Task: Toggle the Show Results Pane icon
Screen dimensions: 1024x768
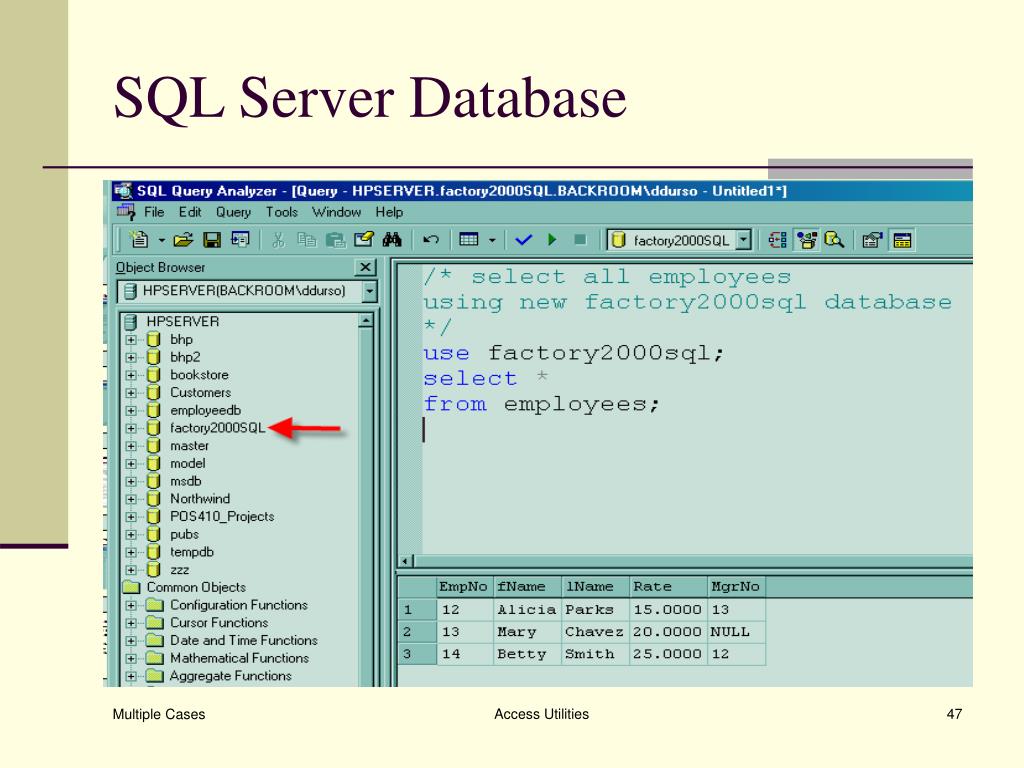Action: click(903, 240)
